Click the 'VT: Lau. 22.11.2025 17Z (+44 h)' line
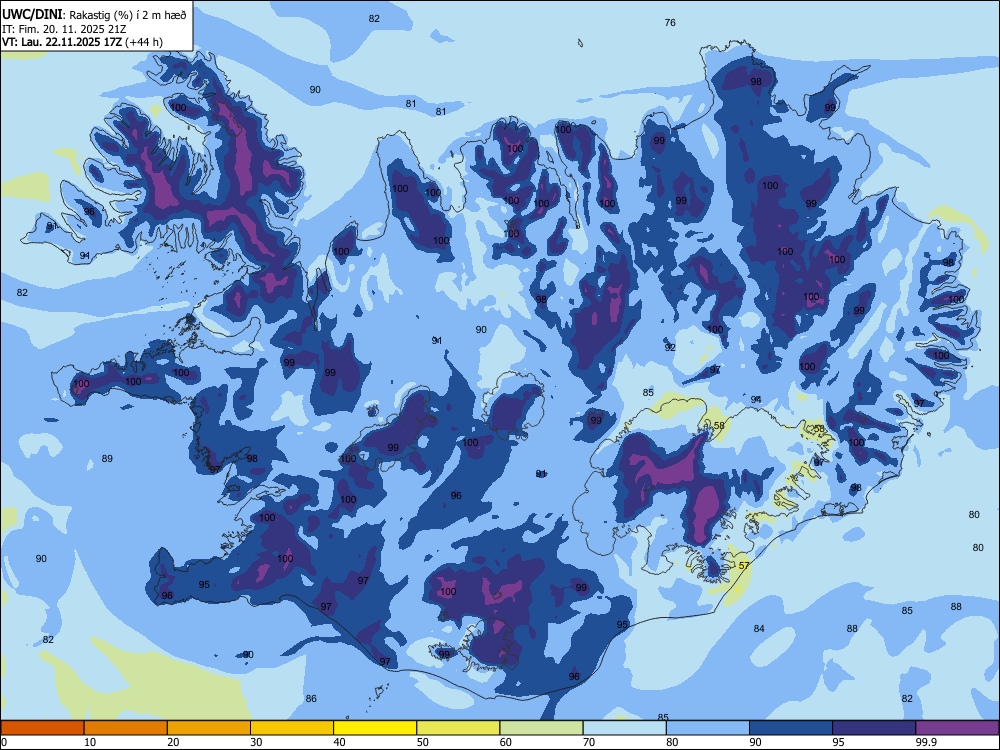Screen dimensions: 1000x750 82,42
